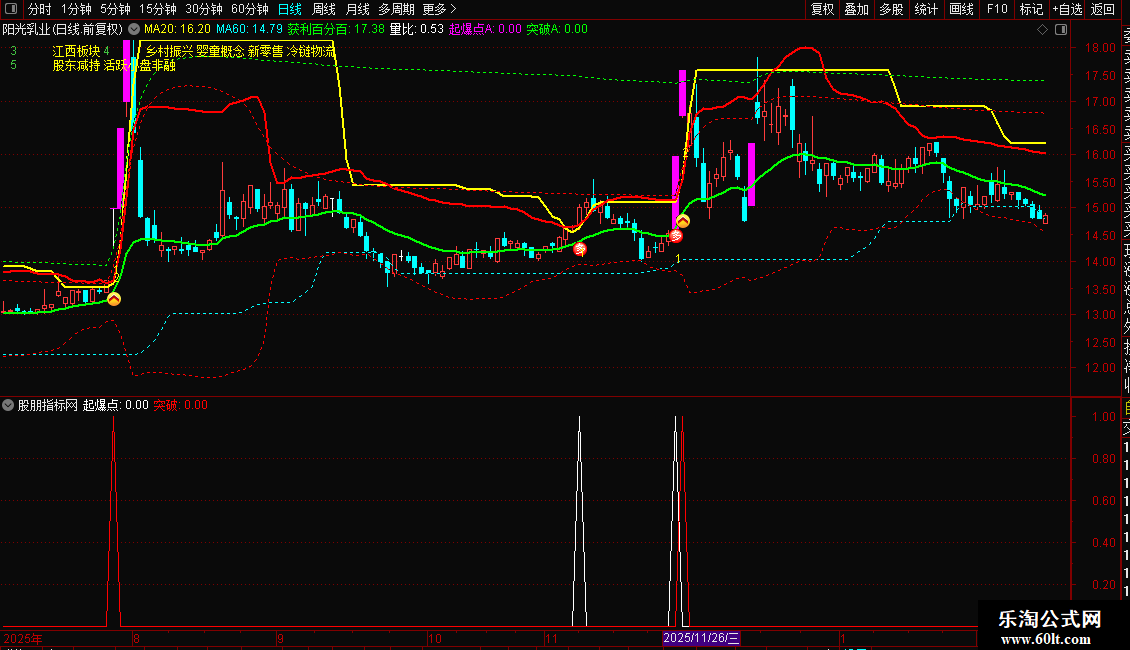This screenshot has width=1130, height=650.
Task: Click the 婴童概念 concept tag
Action: coord(221,51)
